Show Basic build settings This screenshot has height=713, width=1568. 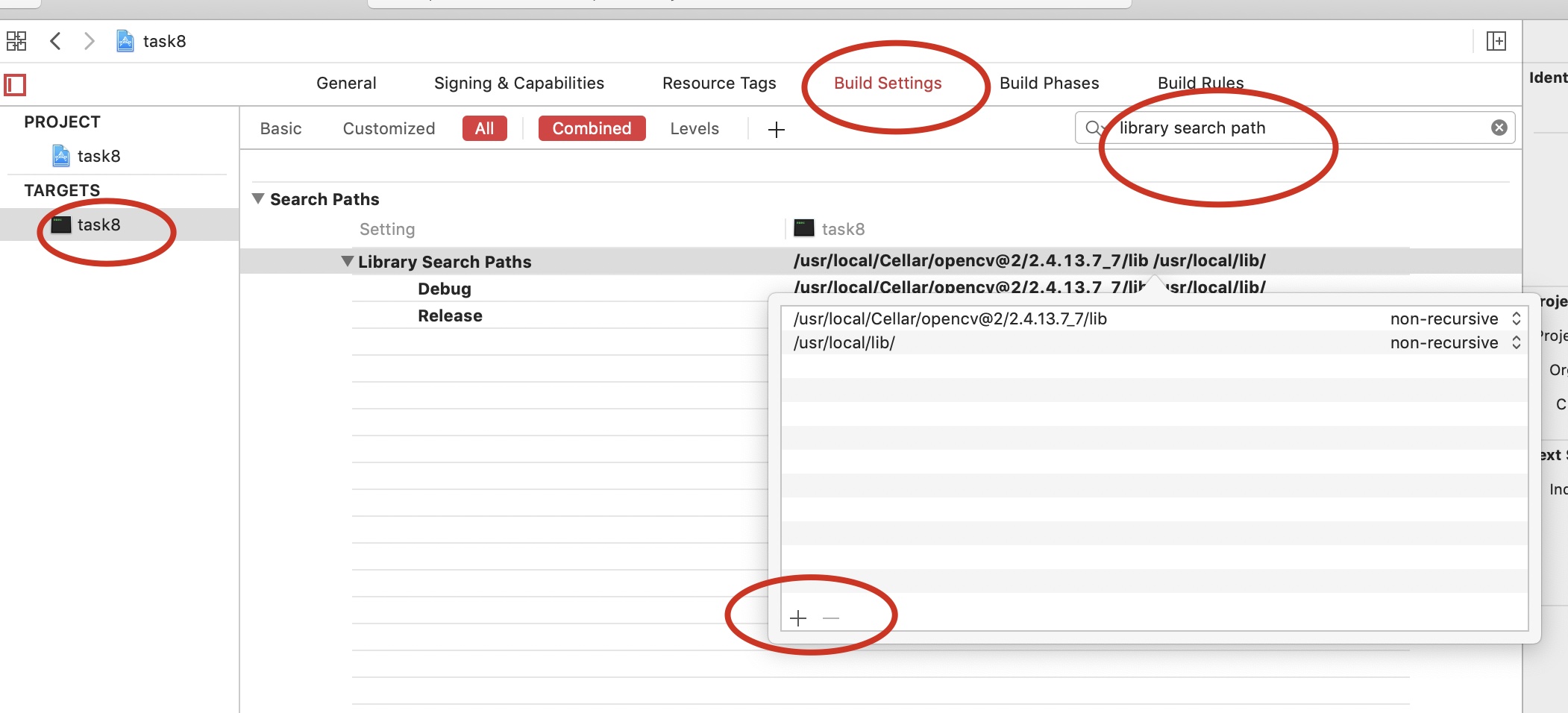click(x=280, y=128)
